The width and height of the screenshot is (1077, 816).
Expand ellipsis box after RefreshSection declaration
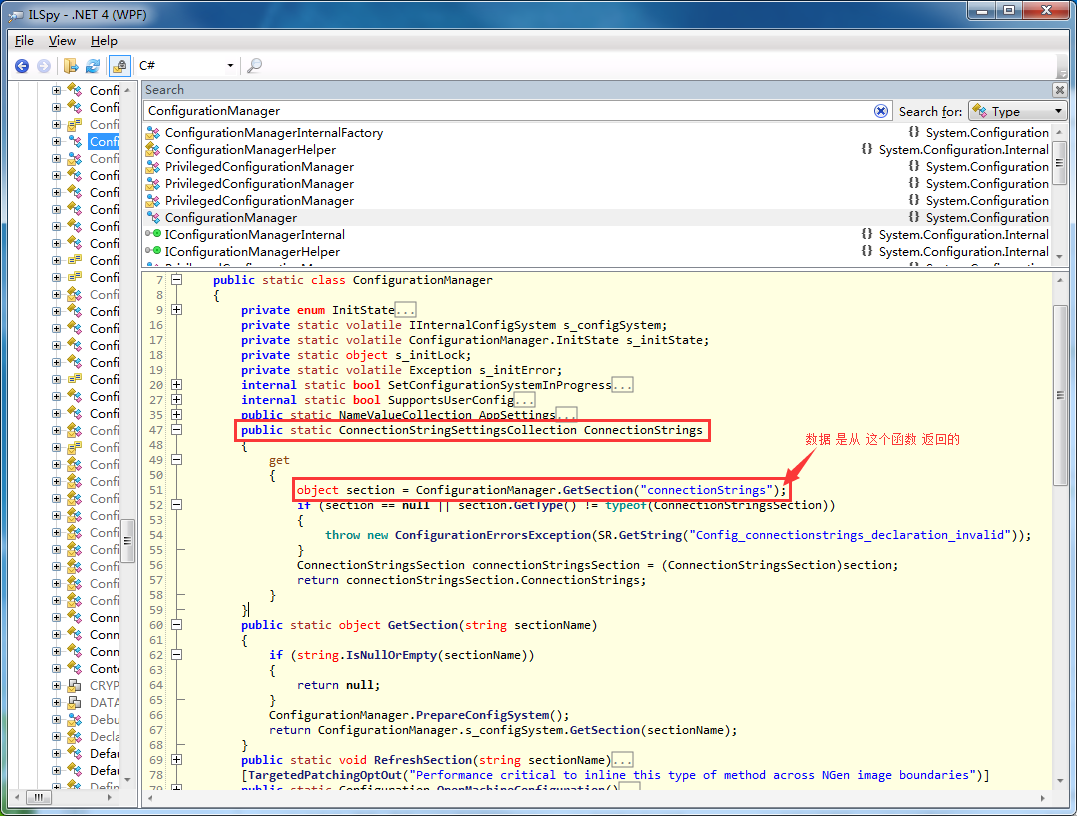click(x=622, y=760)
